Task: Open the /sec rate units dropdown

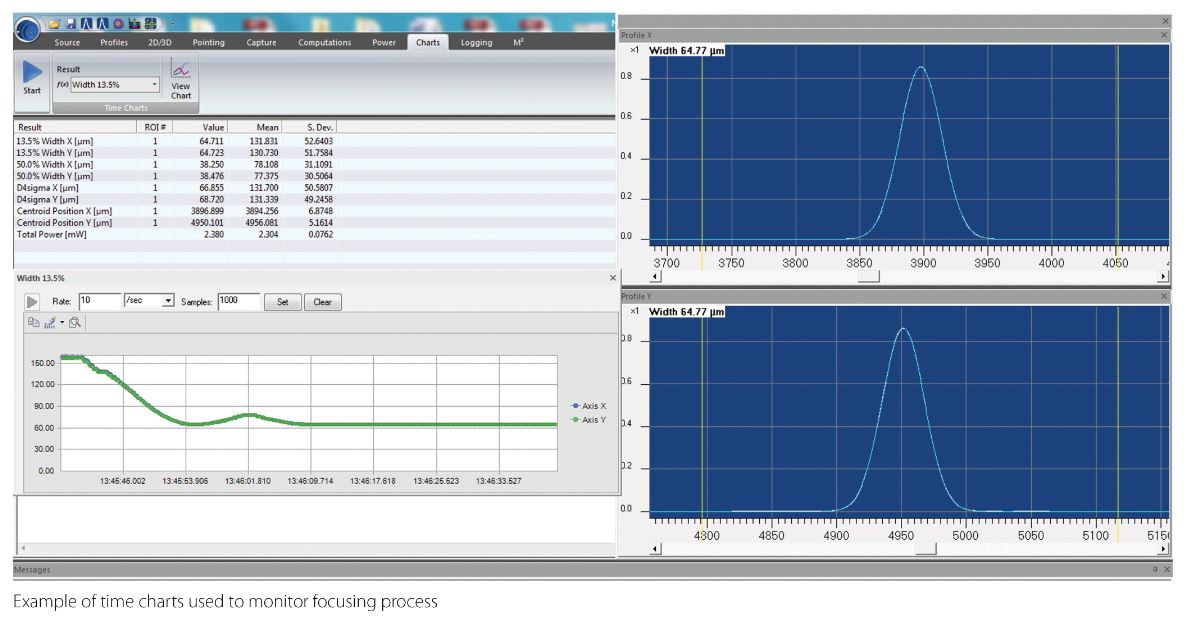Action: 168,301
